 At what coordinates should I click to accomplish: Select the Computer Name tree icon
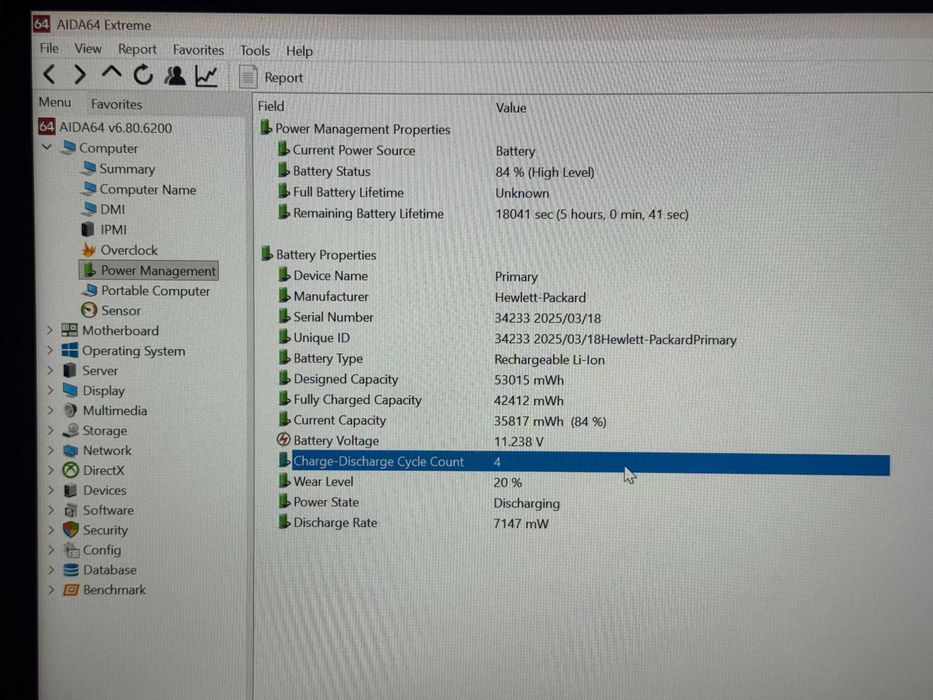point(89,188)
